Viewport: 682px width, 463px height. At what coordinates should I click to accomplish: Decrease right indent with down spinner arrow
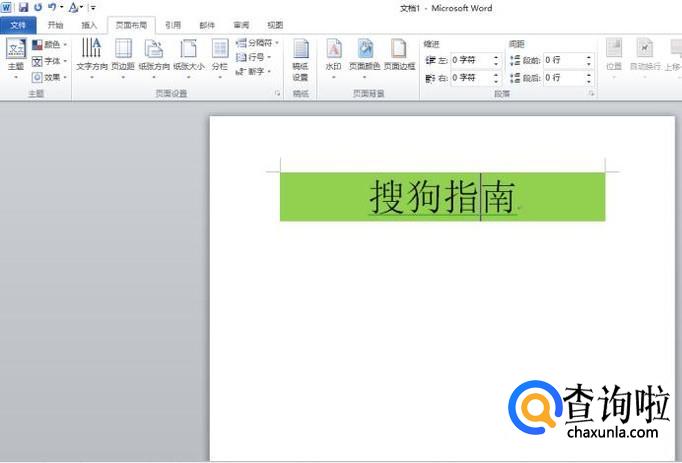(496, 81)
